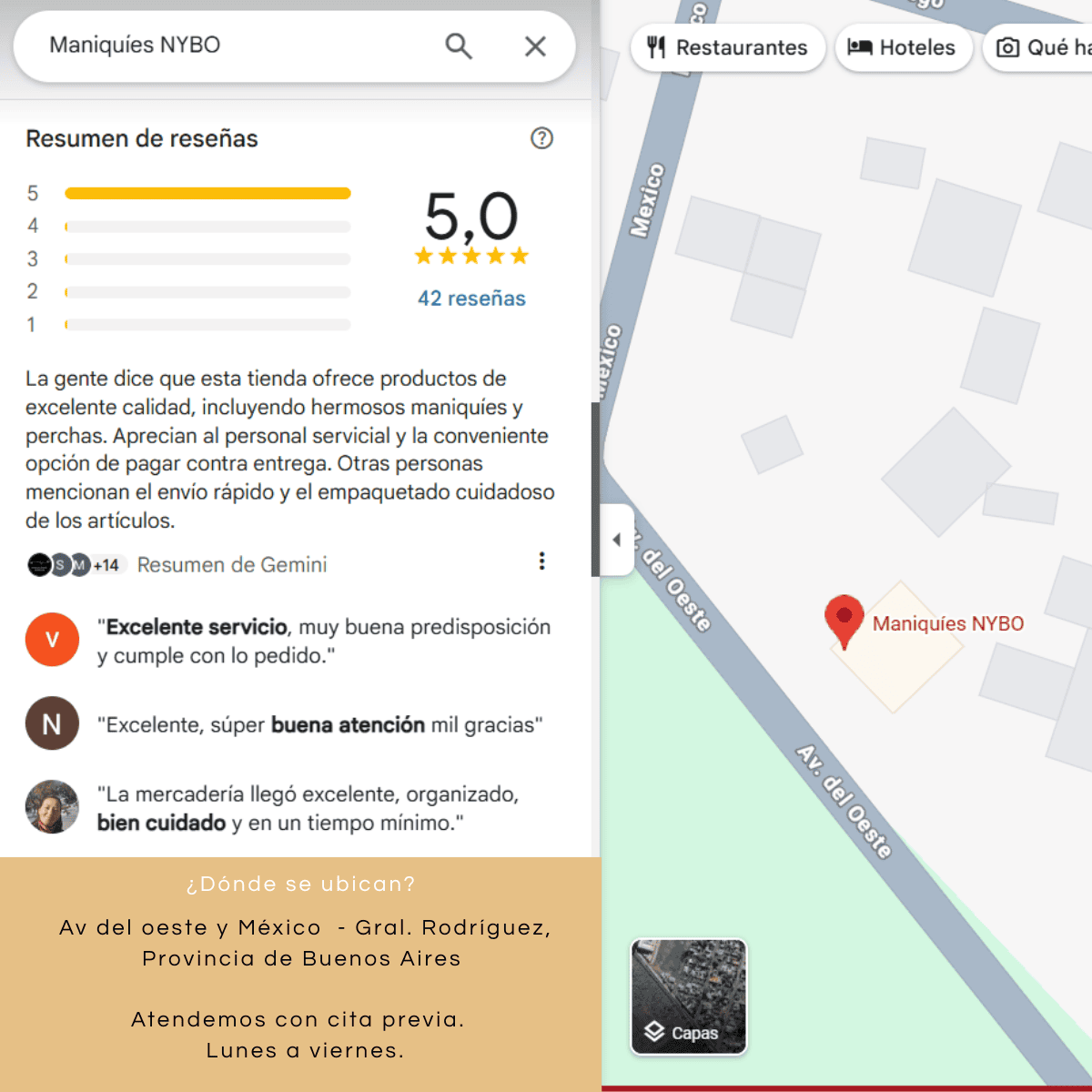
Task: Select the Qué hacer camera chip
Action: point(1037,47)
